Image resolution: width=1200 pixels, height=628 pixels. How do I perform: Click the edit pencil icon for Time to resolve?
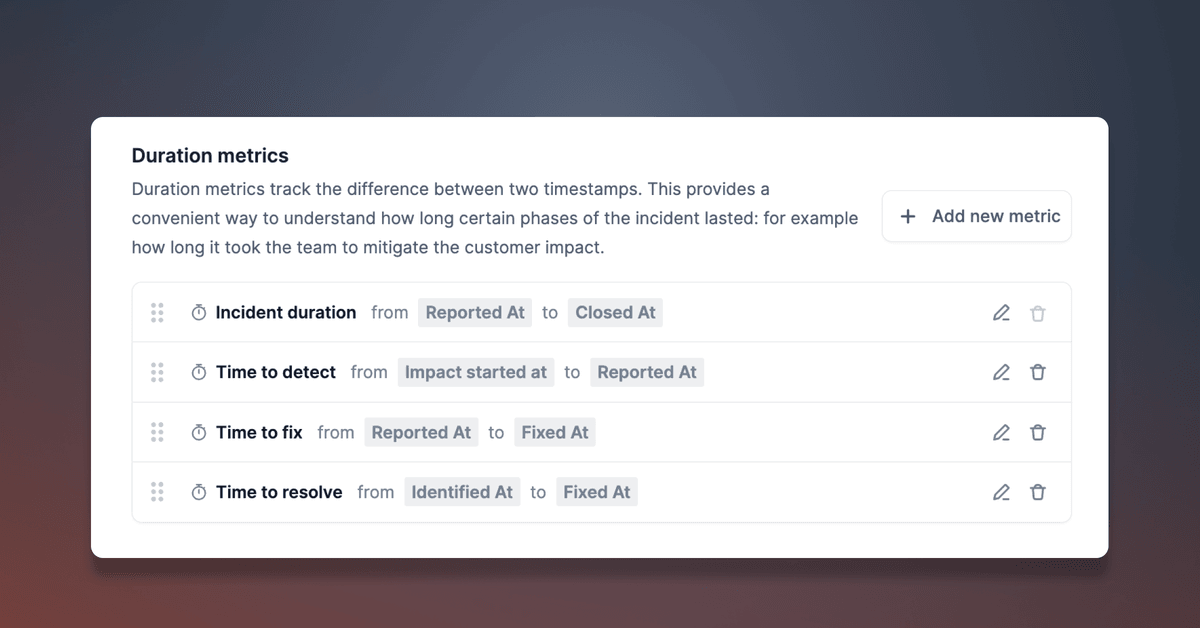tap(1001, 492)
